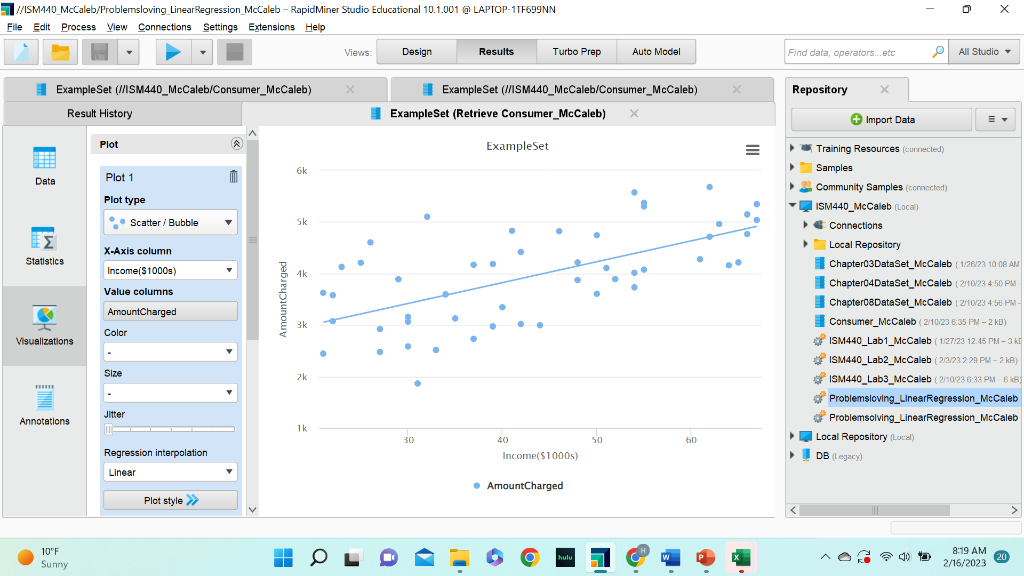Open the All Studio search scope dropdown

985,52
